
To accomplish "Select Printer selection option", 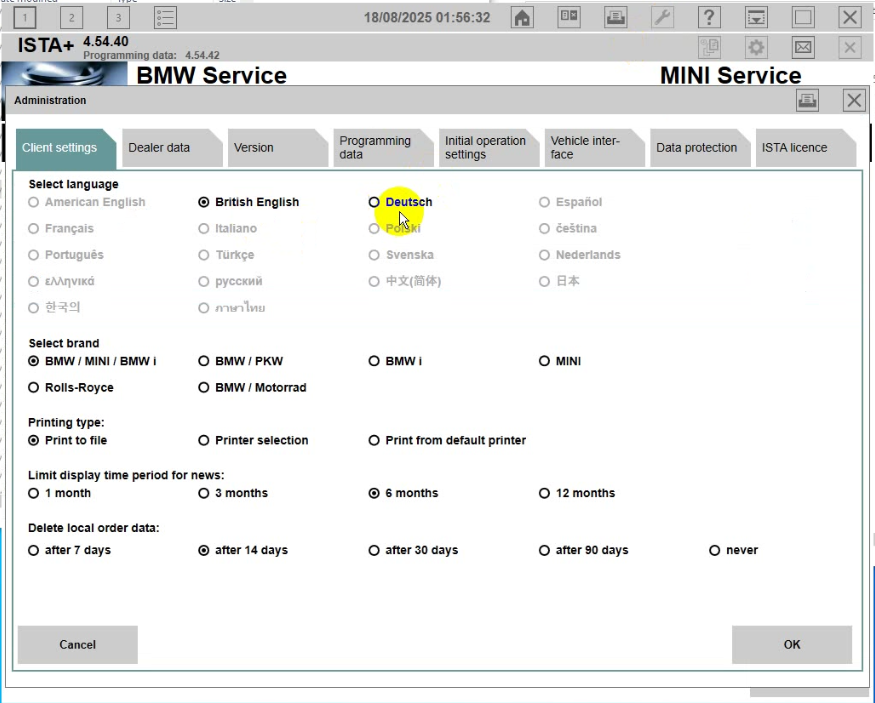I will tap(253, 440).
